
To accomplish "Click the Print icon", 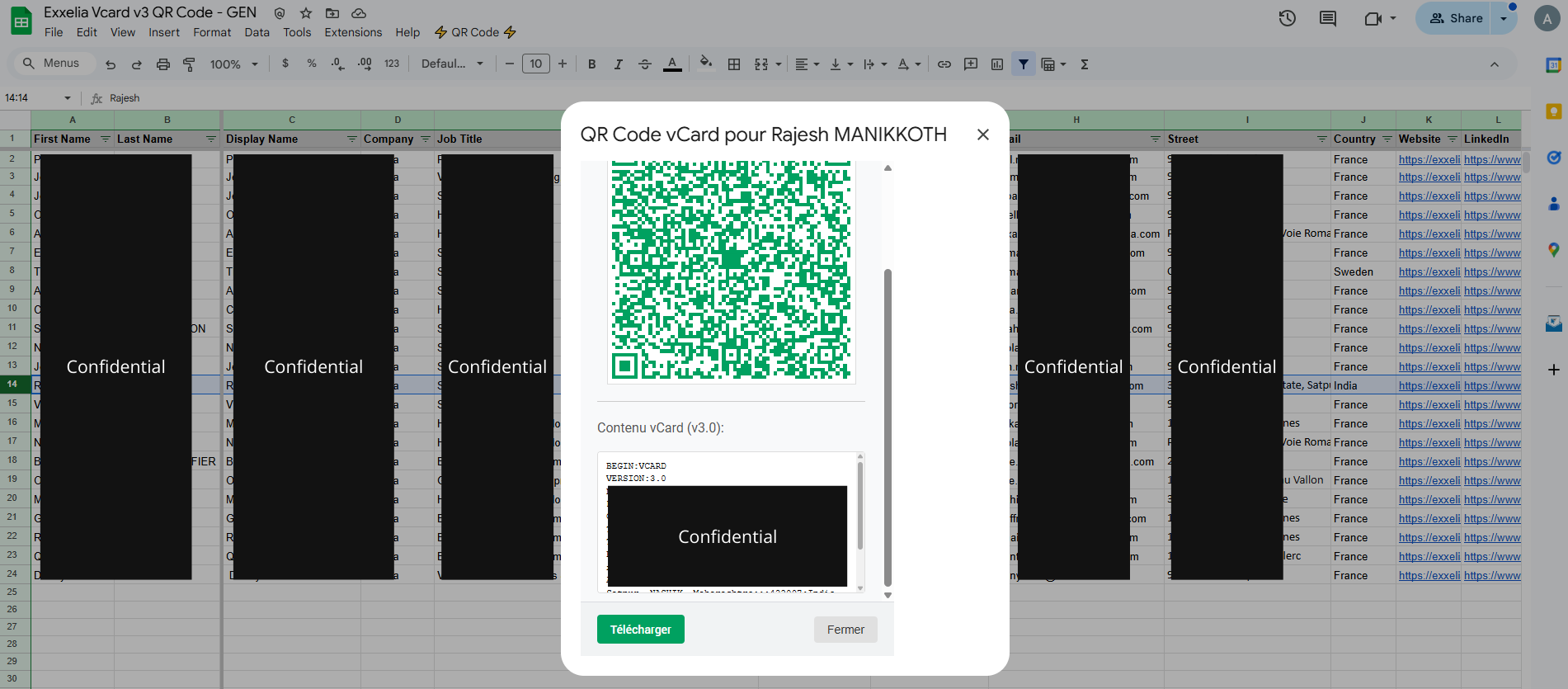I will point(163,64).
